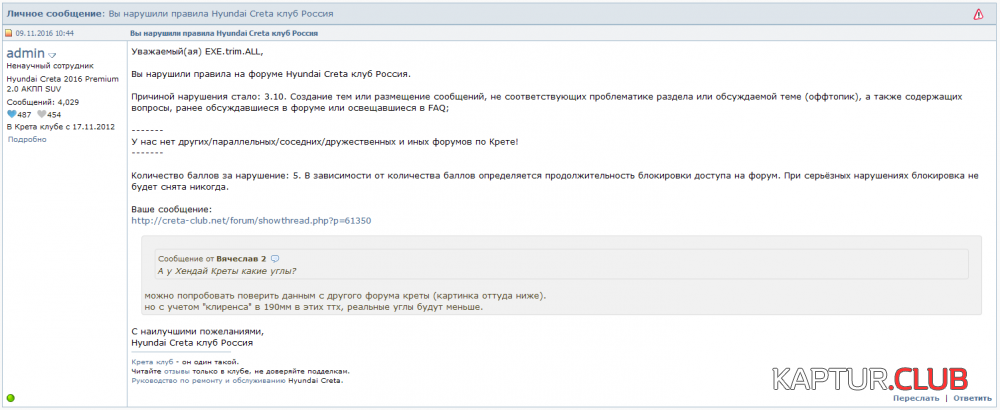Viewport: 1000px width, 410px height.
Task: Open the admin user dropdown arrow
Action: pyautogui.click(x=53, y=55)
